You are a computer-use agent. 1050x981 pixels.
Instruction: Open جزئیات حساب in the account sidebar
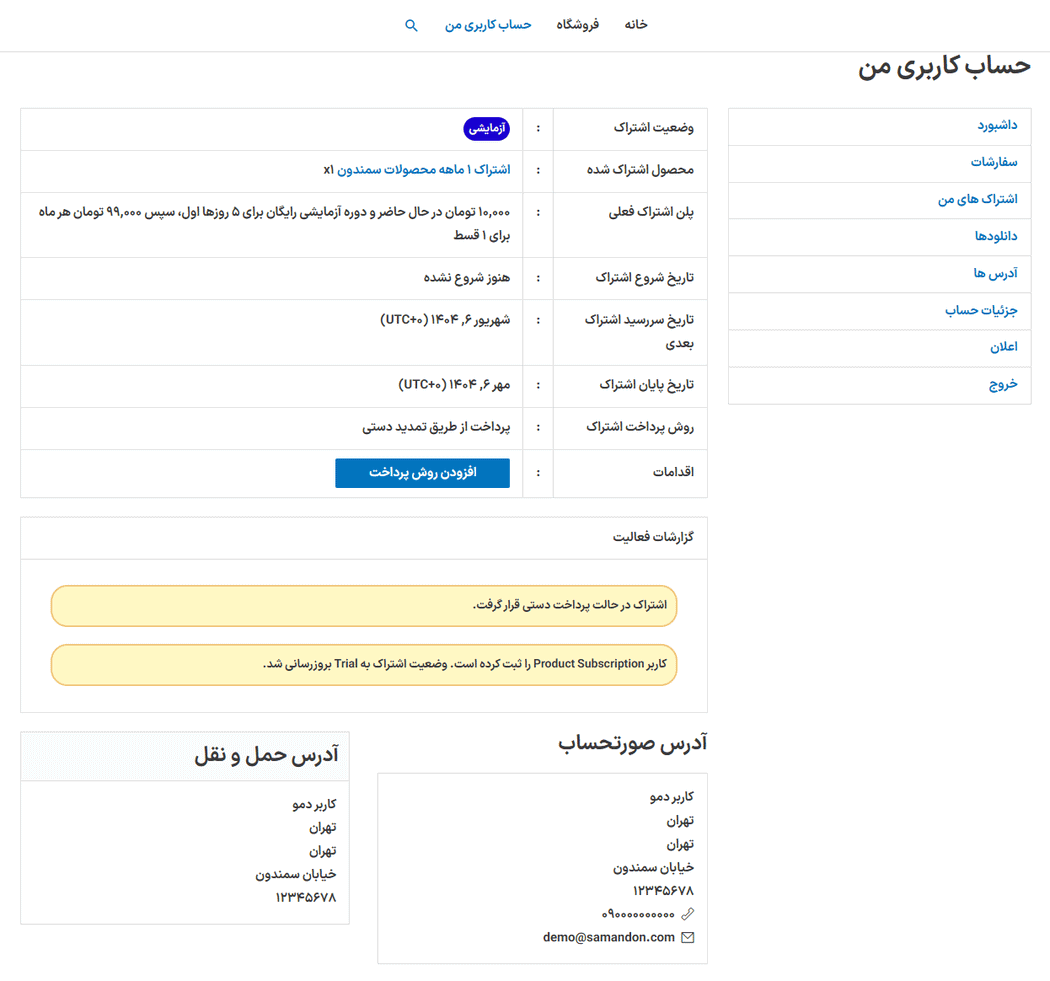point(981,310)
